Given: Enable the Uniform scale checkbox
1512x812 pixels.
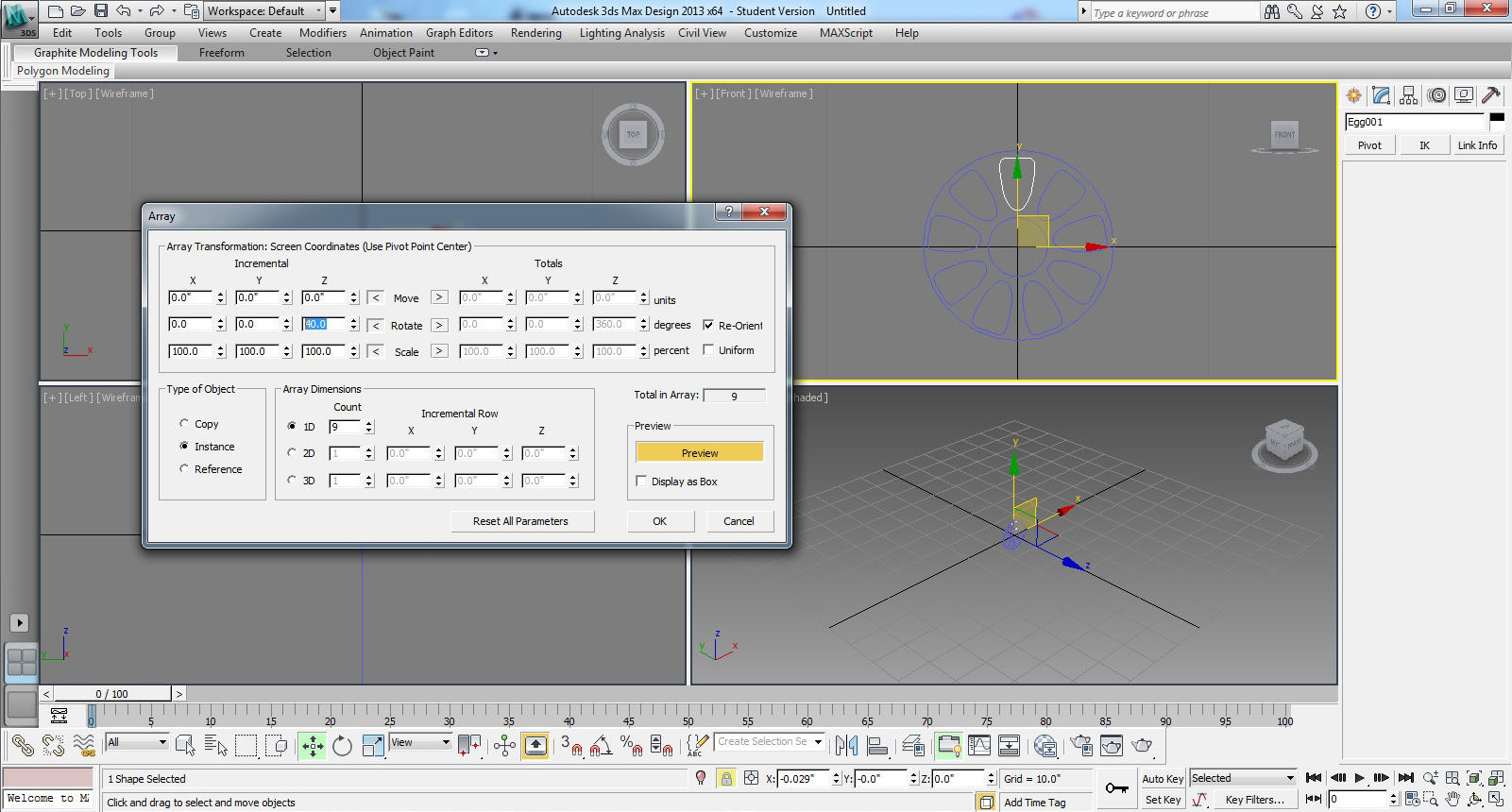Looking at the screenshot, I should click(x=708, y=350).
